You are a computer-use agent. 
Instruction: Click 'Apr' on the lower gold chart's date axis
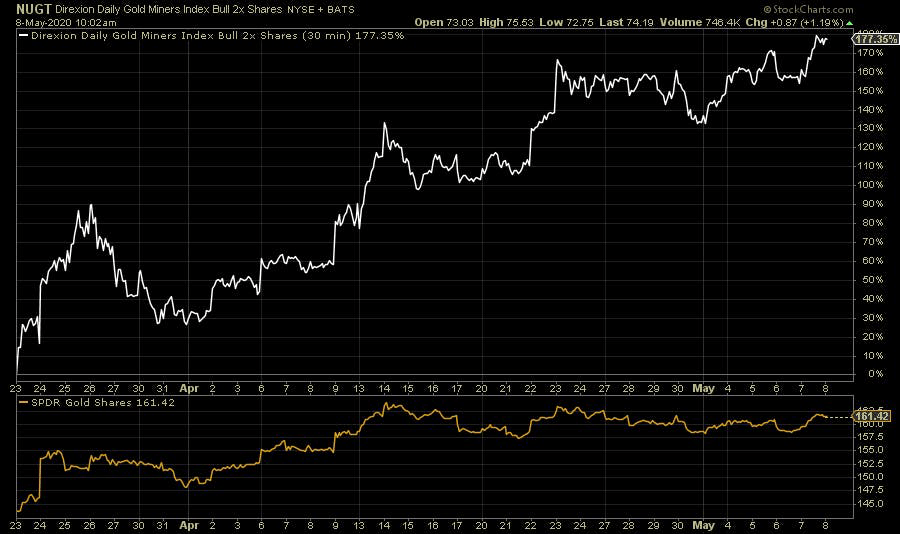189,525
